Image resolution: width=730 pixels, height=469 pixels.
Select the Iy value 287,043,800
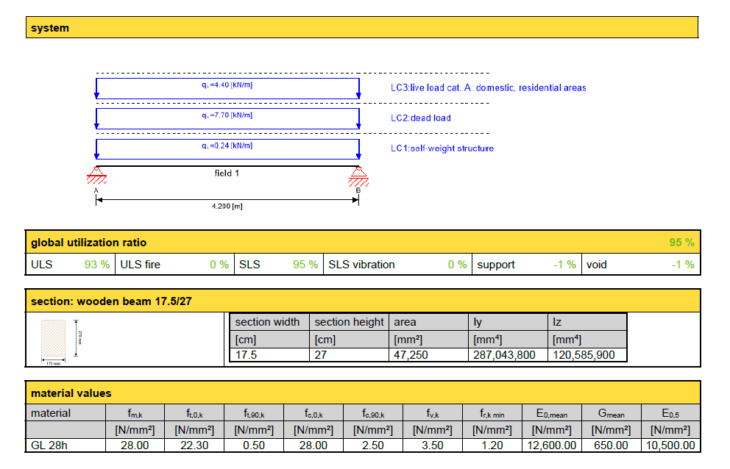pyautogui.click(x=507, y=354)
